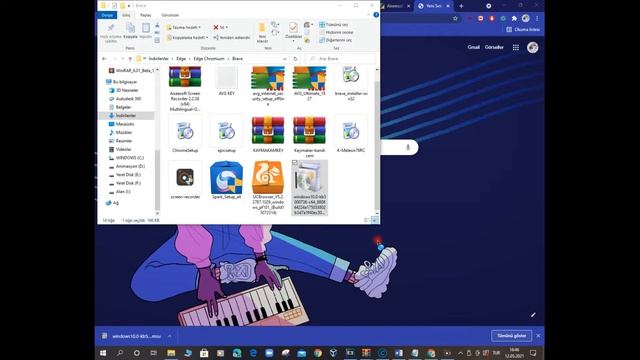Open Bu bilgisayar in navigation pane
This screenshot has width=640, height=360.
(125, 82)
